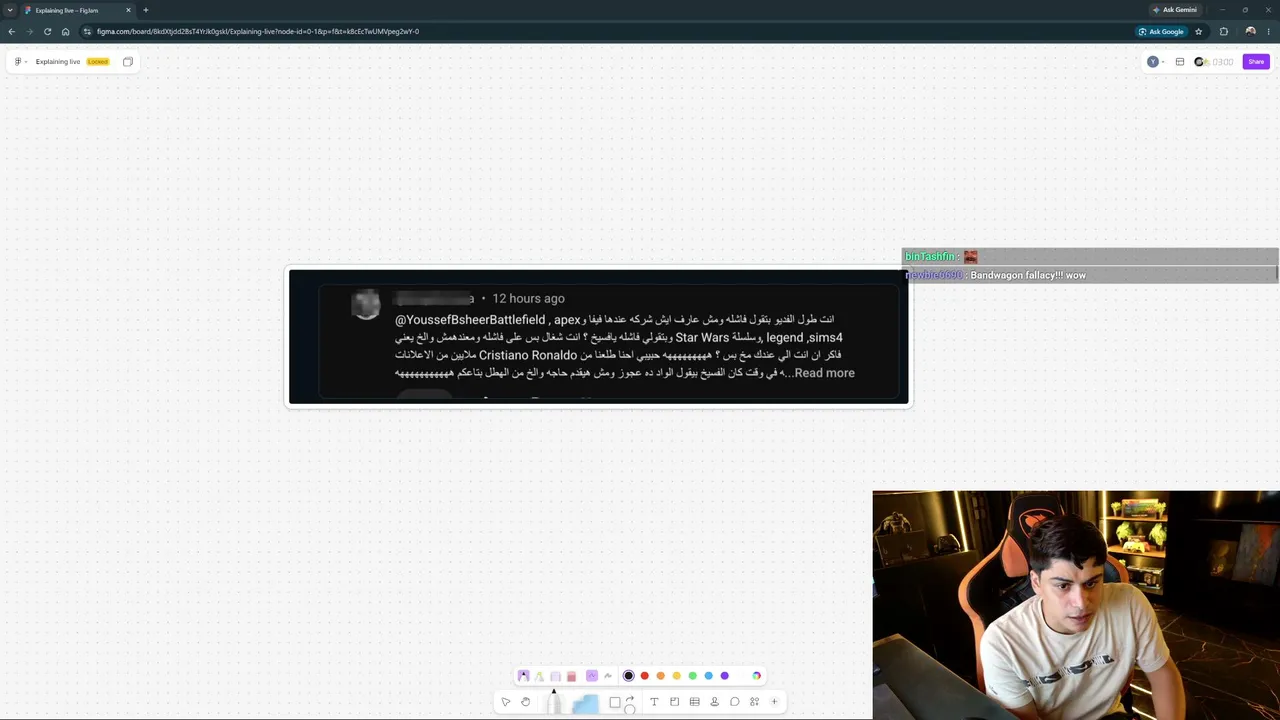
Task: Pick the orange marker color
Action: coord(660,676)
